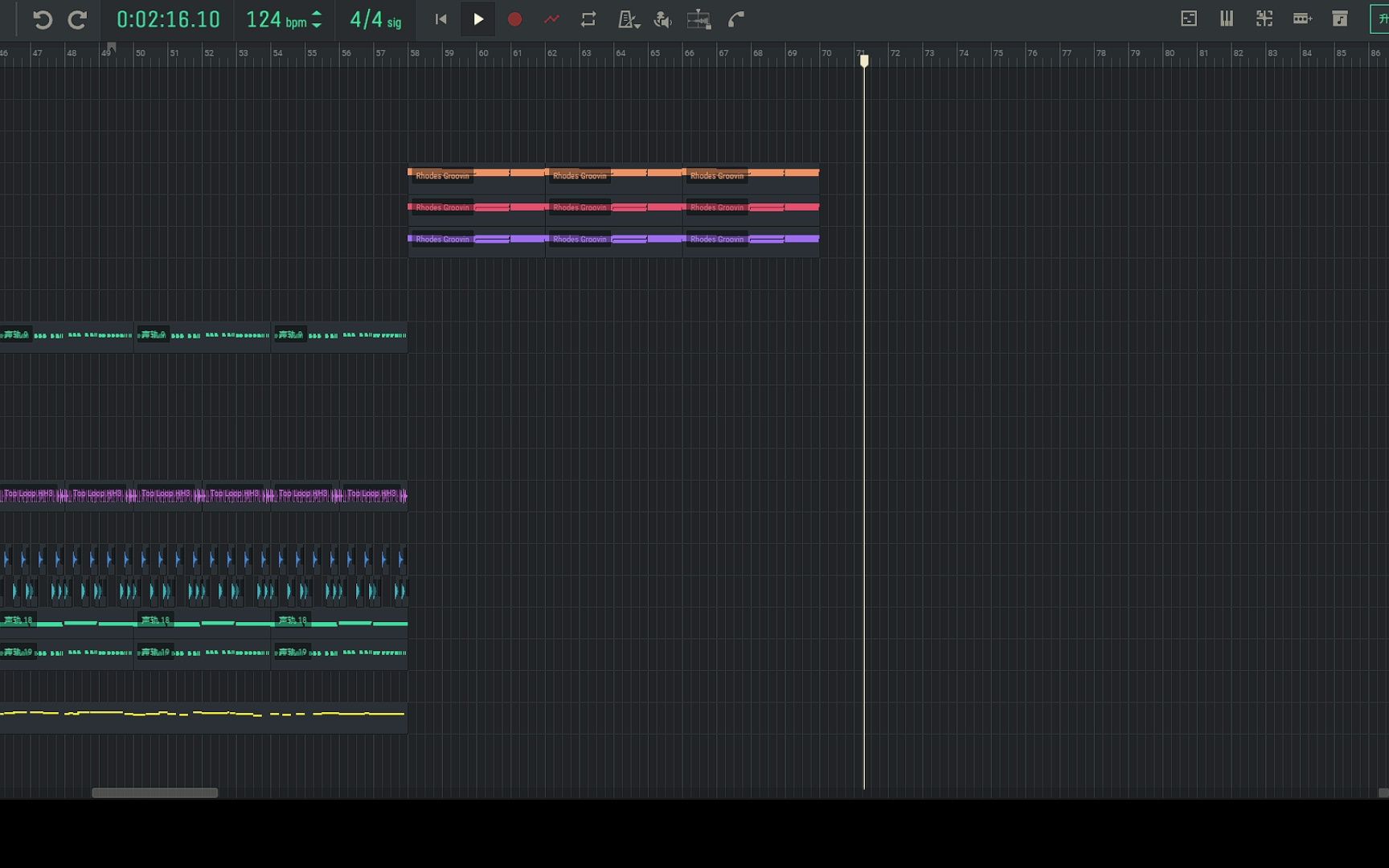
Task: Click bar 75 in the timeline ruler
Action: pos(998,53)
